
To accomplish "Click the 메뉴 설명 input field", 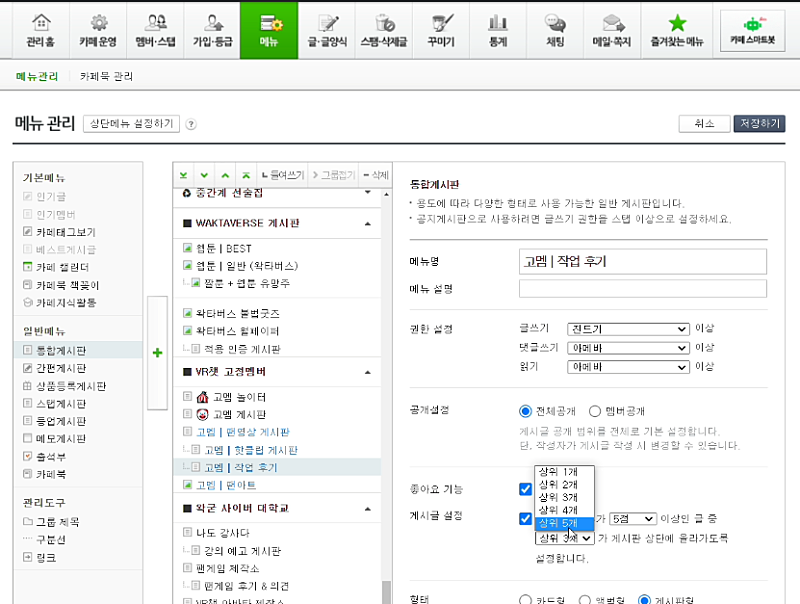I will [642, 288].
